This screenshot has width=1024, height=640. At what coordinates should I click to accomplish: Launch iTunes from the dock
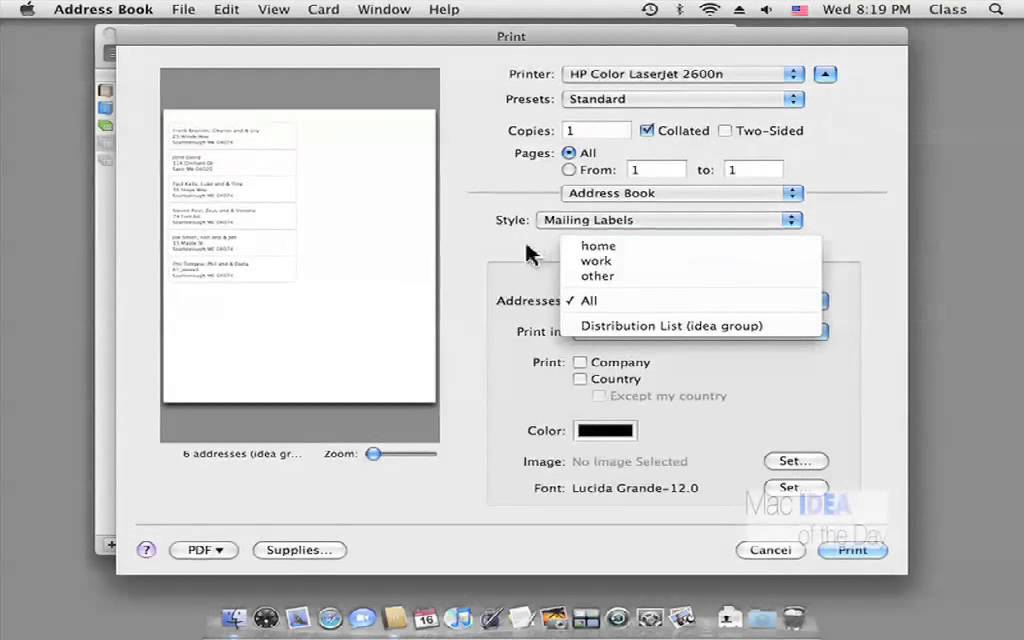coord(458,618)
